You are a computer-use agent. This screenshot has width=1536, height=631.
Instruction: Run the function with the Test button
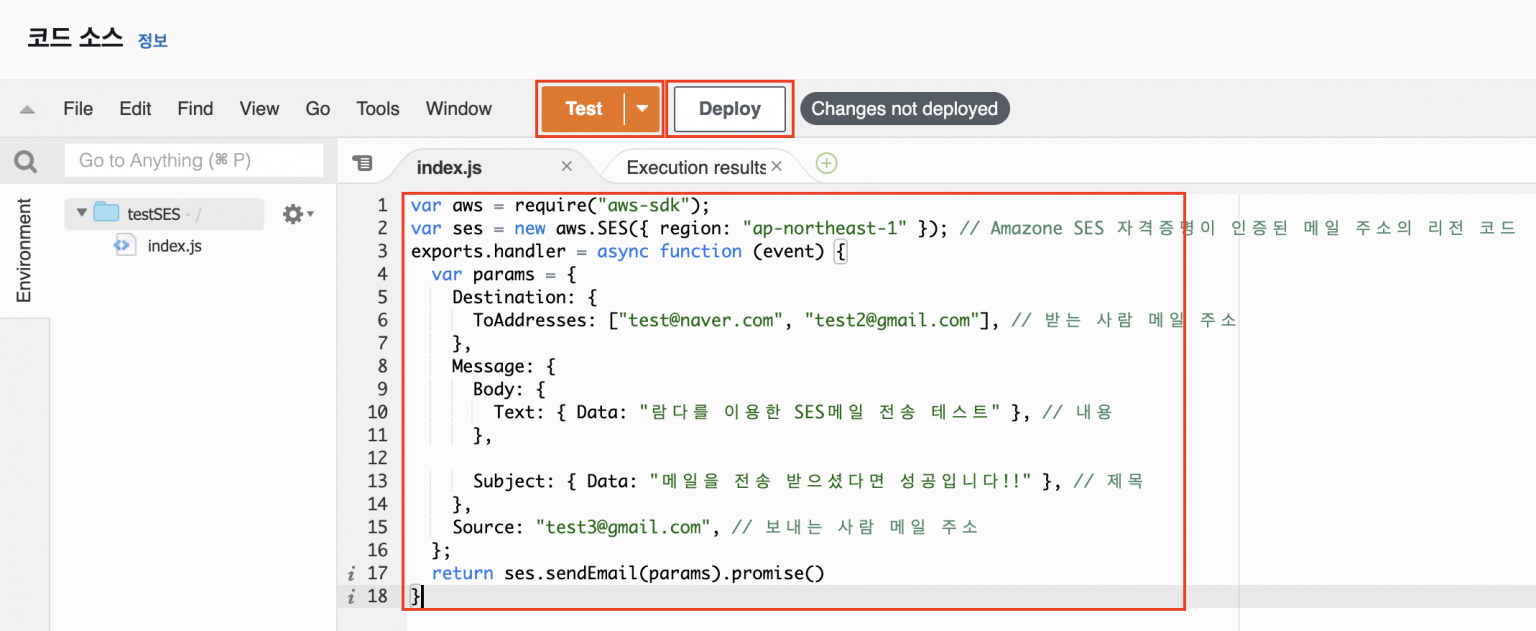584,108
